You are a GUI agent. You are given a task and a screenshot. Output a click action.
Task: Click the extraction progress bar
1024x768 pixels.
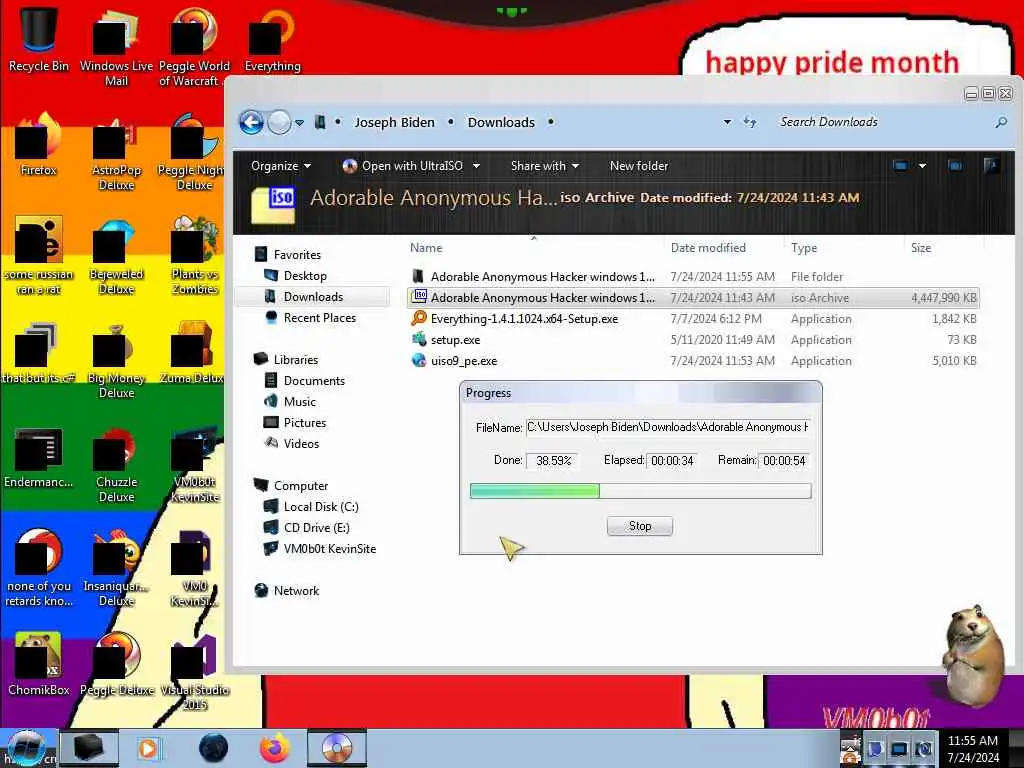641,491
